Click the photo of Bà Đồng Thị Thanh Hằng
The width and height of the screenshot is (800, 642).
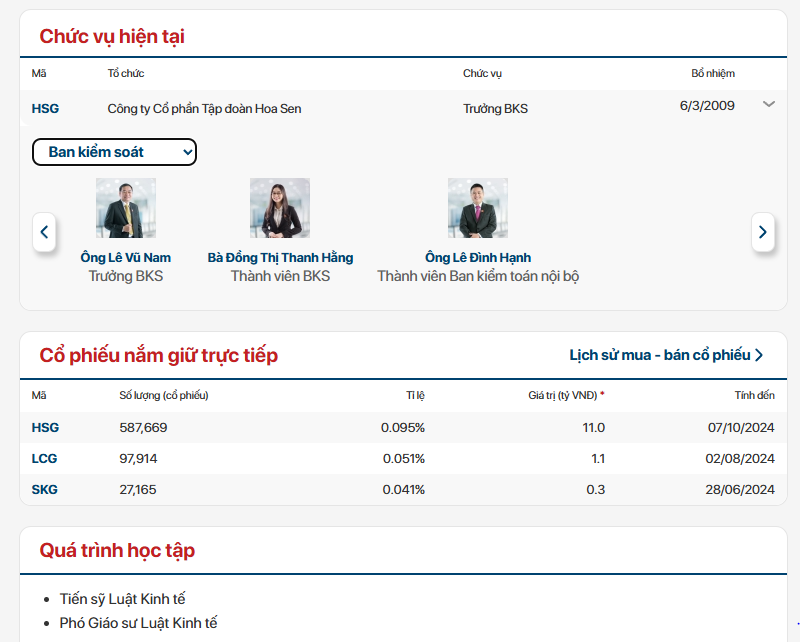280,208
